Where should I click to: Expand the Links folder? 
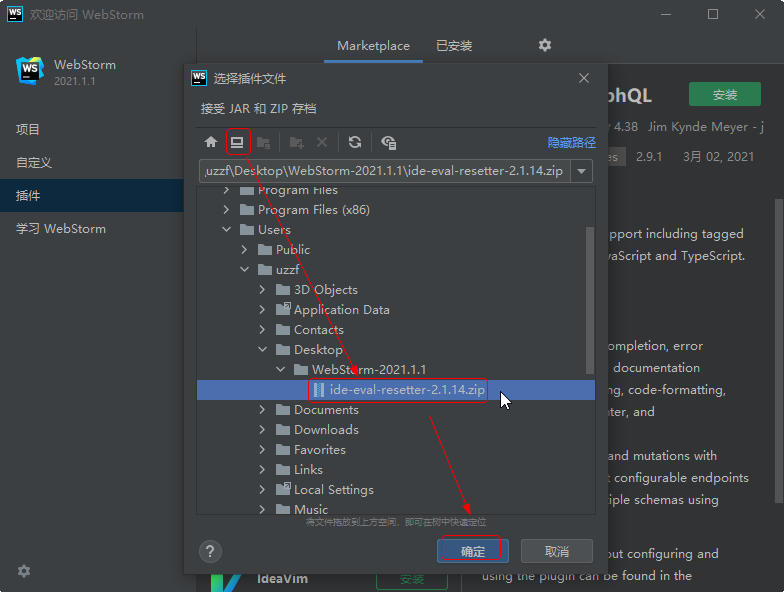click(262, 470)
